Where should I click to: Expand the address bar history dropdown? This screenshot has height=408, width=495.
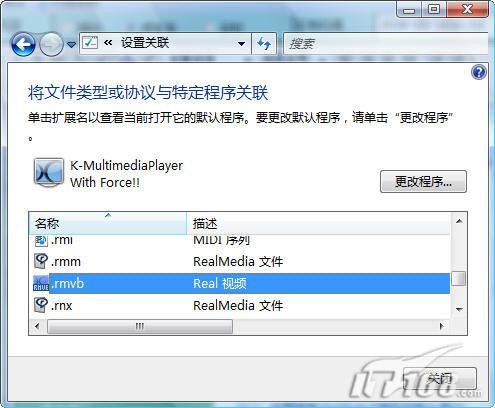point(242,44)
